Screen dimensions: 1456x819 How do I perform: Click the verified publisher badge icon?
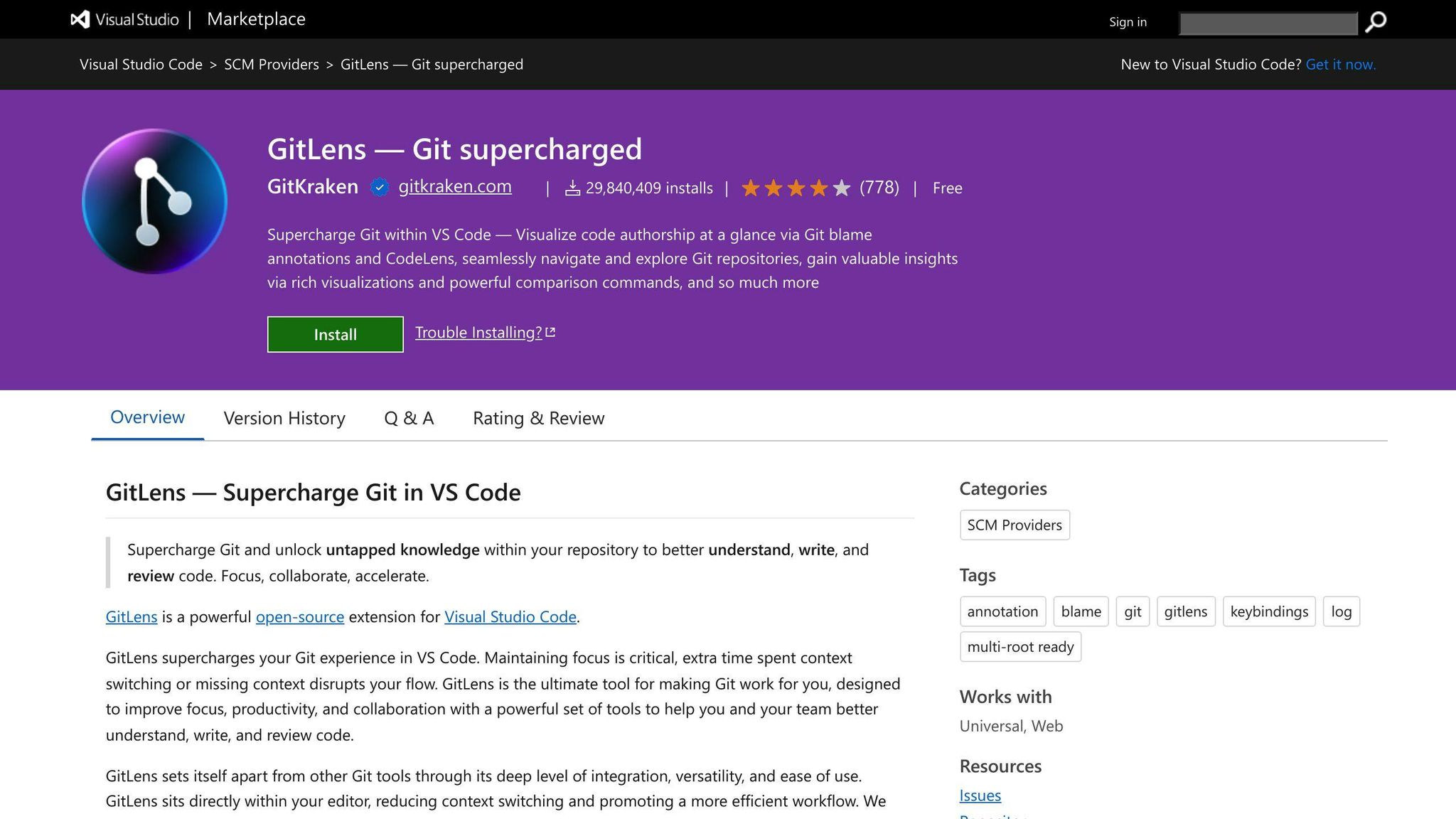point(380,188)
